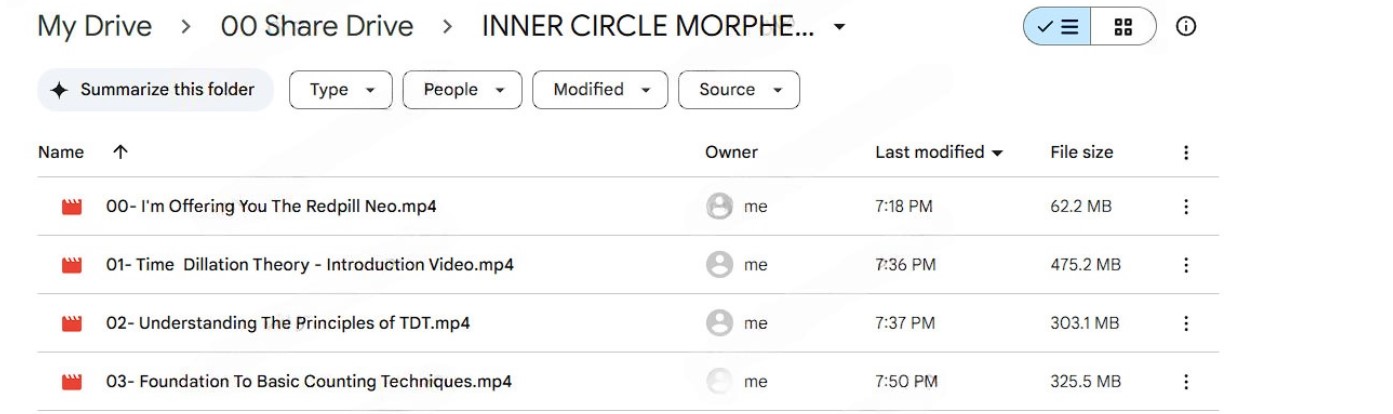1393x414 pixels.
Task: Click the video icon of 00- Redpill Neo file
Action: [71, 207]
